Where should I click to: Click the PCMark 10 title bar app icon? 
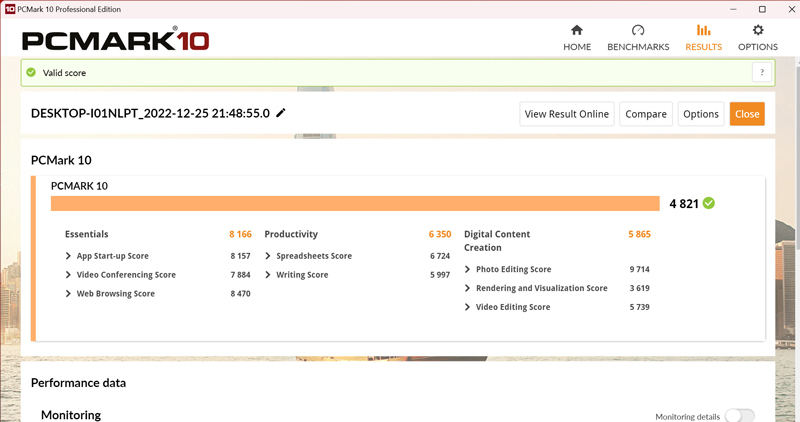pos(10,9)
